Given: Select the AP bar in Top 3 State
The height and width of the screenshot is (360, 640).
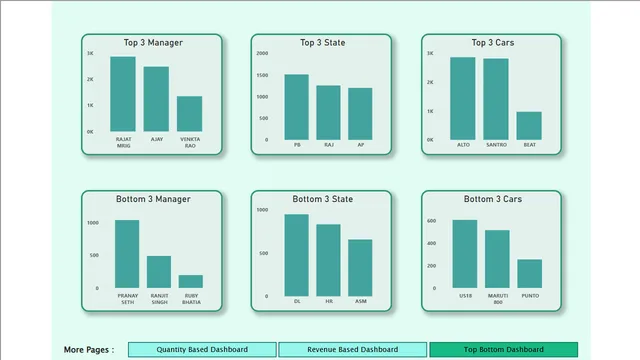Looking at the screenshot, I should 360,114.
